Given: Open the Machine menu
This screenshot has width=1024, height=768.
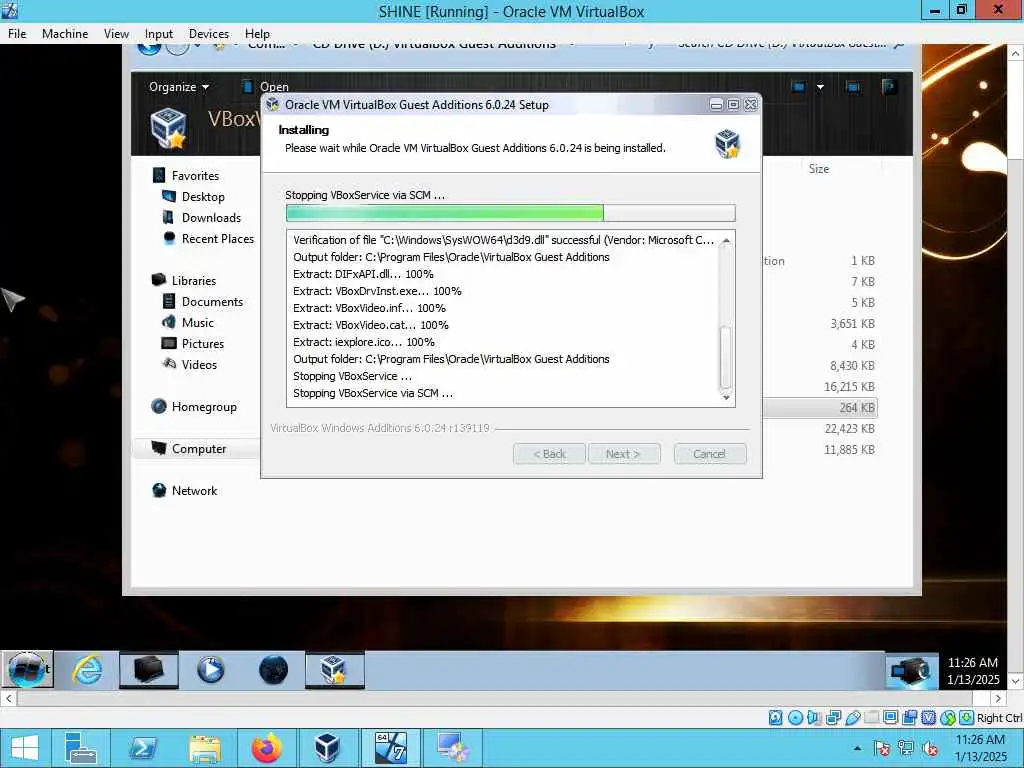Looking at the screenshot, I should [x=65, y=33].
